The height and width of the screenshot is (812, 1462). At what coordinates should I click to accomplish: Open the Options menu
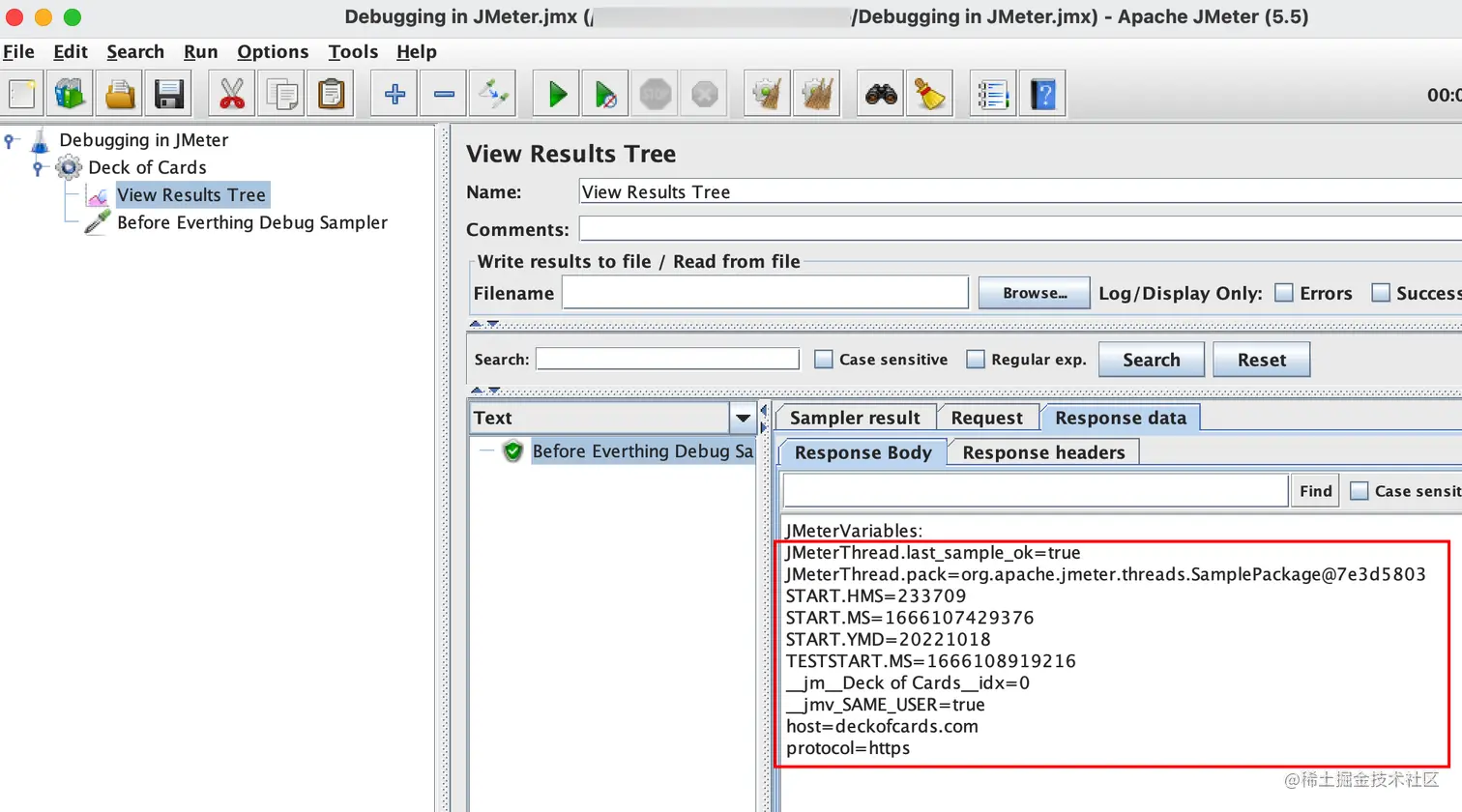(x=273, y=52)
